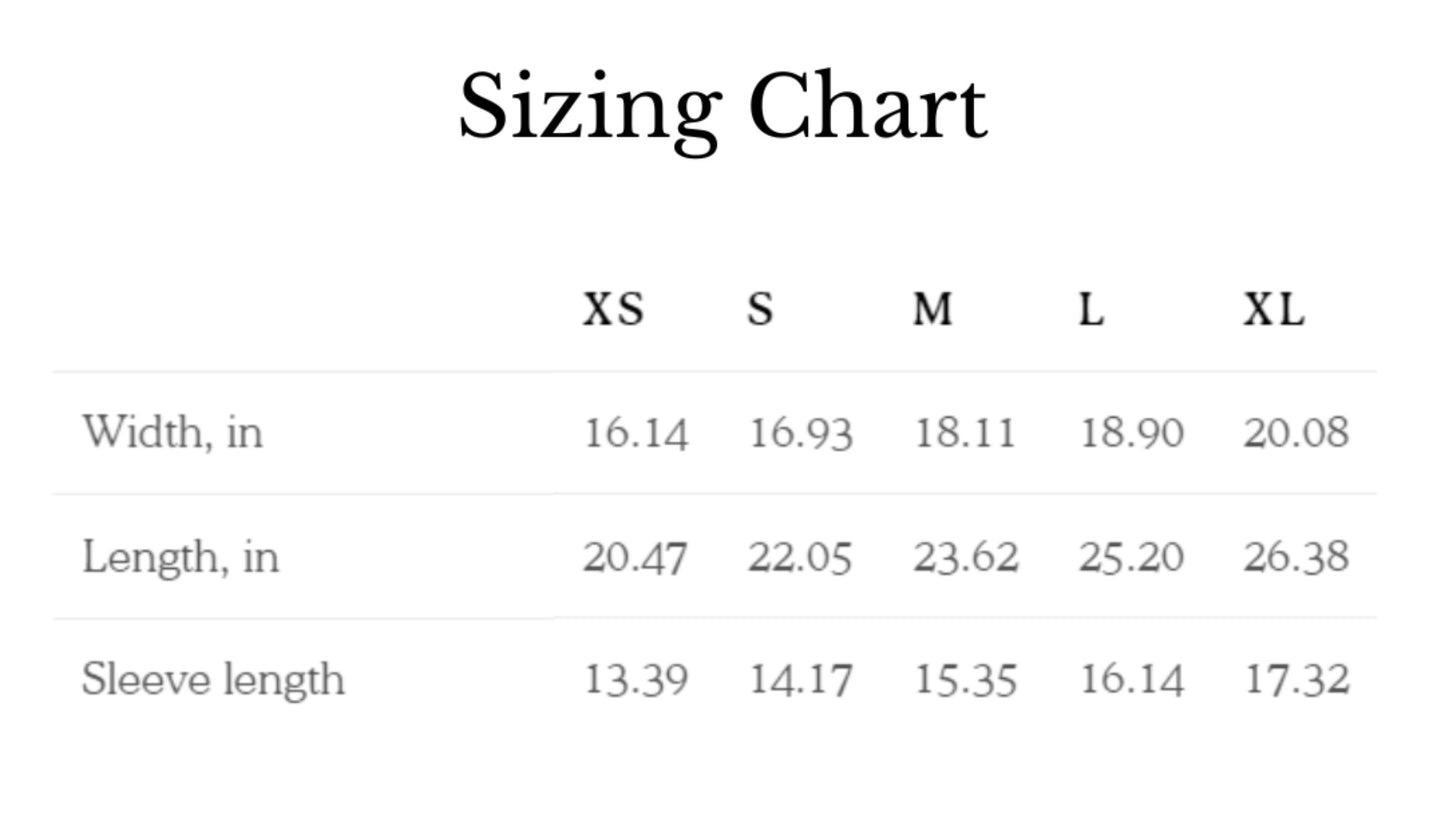Click the Width, in row label
The image size is (1445, 836).
[172, 433]
